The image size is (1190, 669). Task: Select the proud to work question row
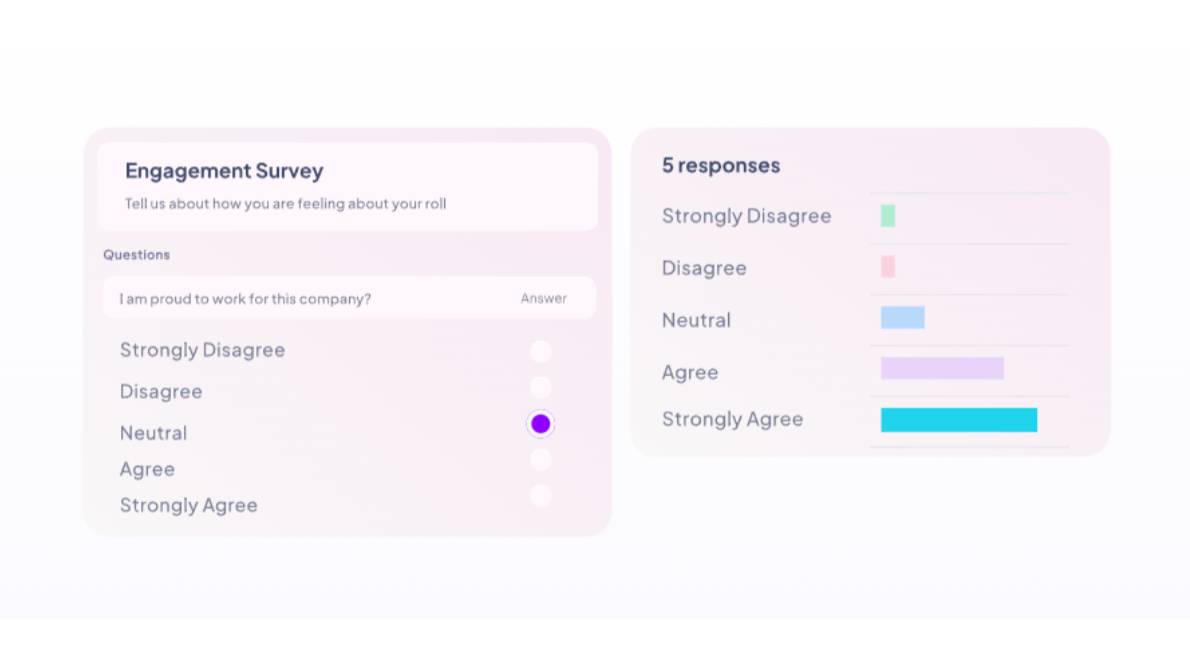coord(245,298)
